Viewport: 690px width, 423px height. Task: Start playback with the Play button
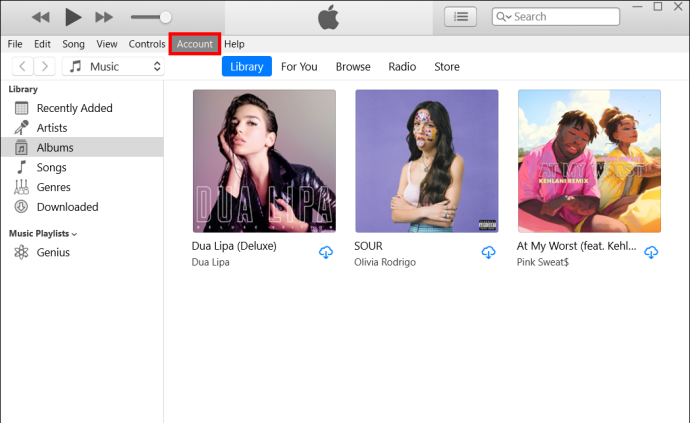(x=73, y=17)
